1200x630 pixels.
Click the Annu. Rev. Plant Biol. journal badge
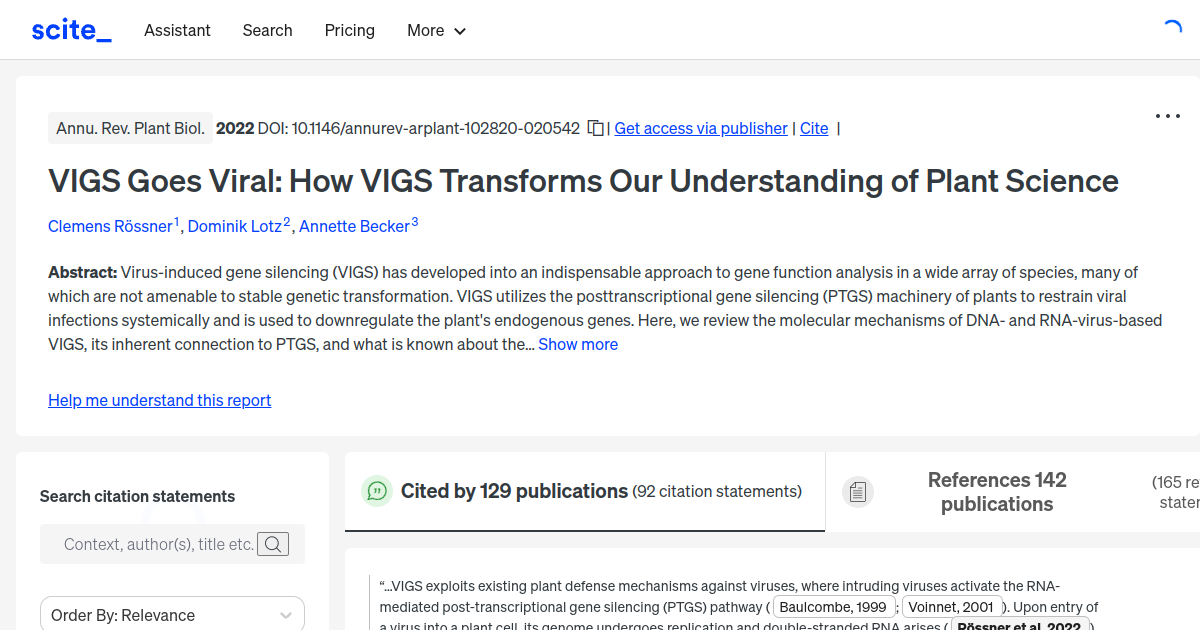click(130, 128)
